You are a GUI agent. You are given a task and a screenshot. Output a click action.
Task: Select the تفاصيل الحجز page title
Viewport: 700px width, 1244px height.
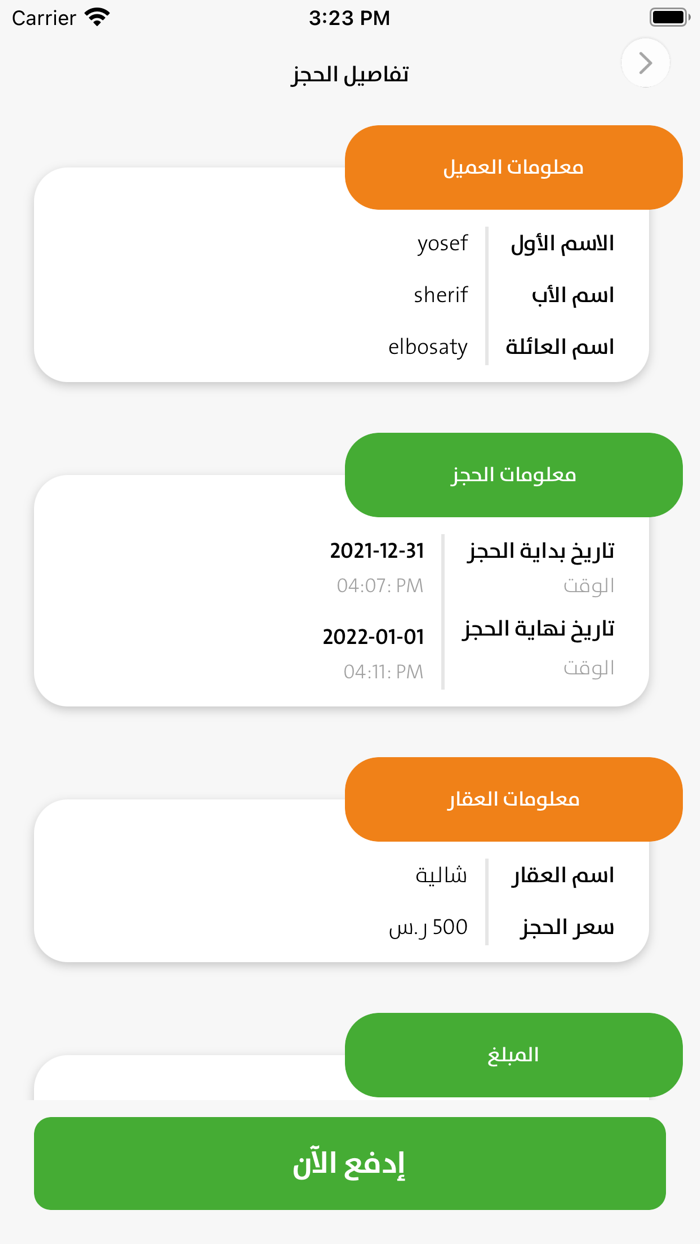pos(350,75)
